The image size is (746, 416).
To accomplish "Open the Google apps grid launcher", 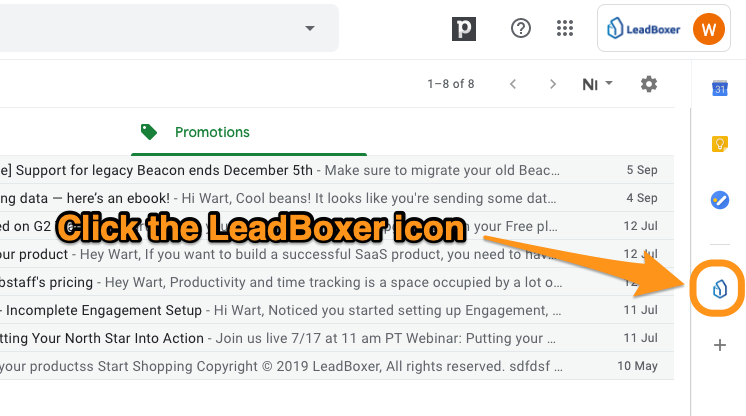I will click(x=565, y=28).
